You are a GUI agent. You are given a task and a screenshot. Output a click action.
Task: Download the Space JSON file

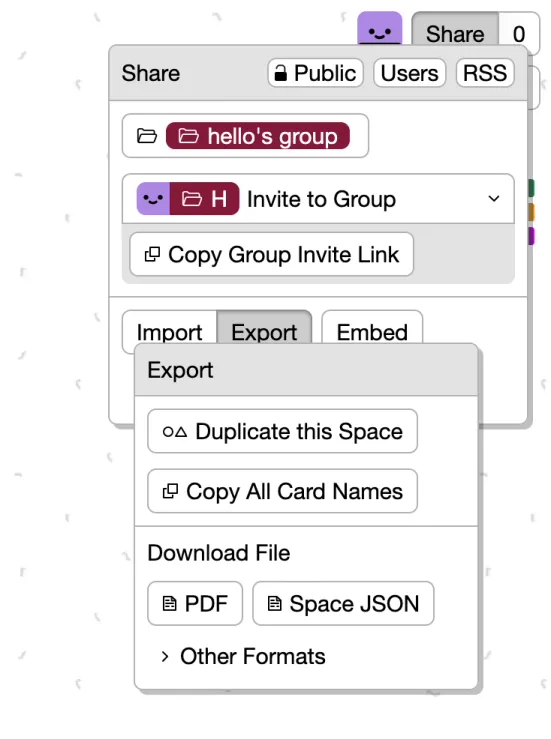point(343,603)
